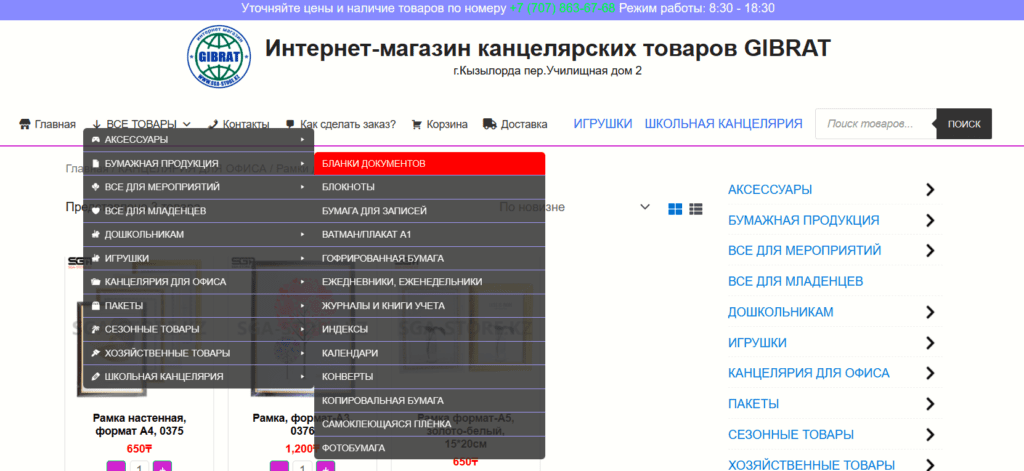This screenshot has width=1024, height=471.
Task: Go to Главная page link
Action: [x=48, y=124]
